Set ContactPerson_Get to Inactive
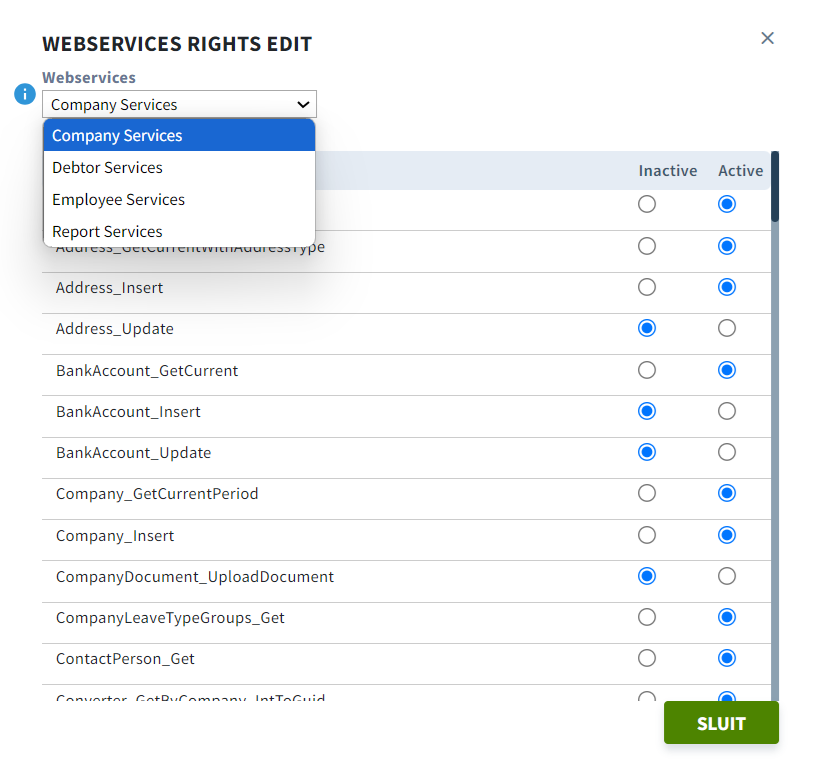819x770 pixels. pos(647,659)
